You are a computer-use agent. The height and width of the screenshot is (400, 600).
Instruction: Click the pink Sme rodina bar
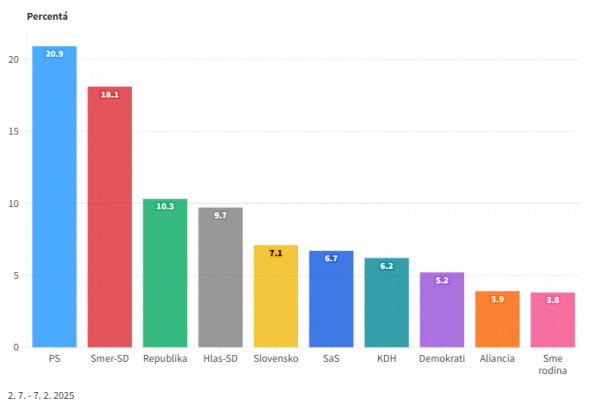(552, 321)
